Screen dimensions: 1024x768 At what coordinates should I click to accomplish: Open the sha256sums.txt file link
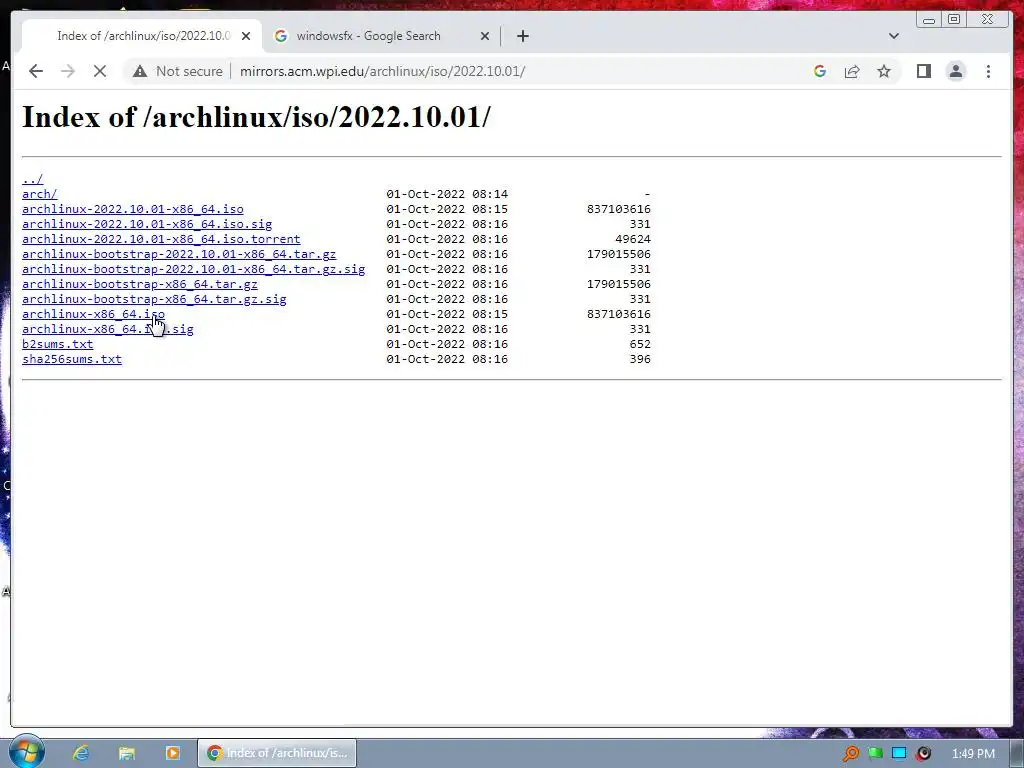click(72, 359)
